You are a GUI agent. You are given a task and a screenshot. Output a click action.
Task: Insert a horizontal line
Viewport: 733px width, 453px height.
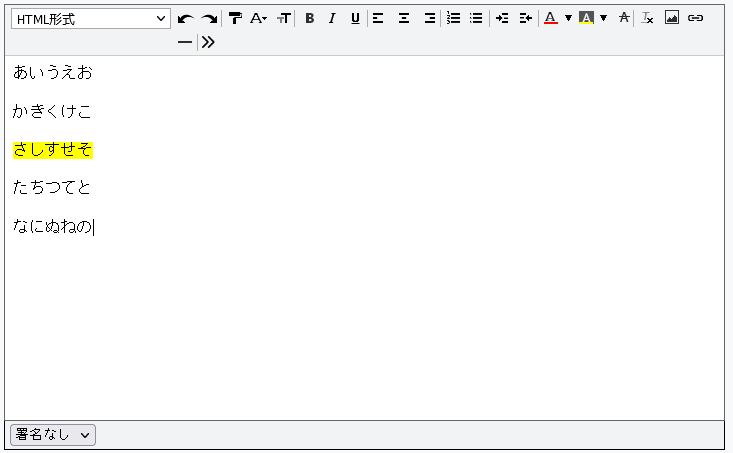(185, 43)
